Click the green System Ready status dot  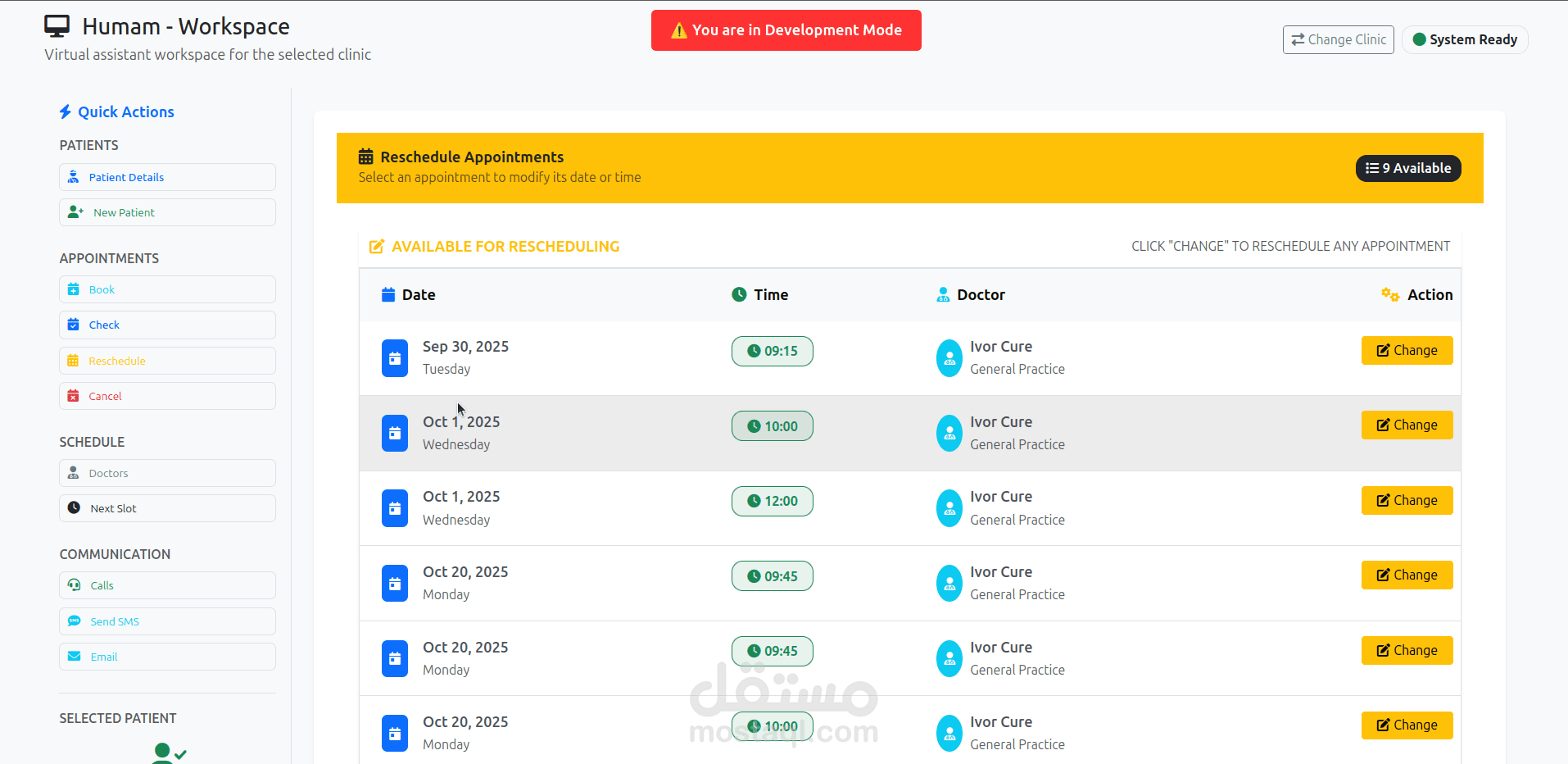[x=1420, y=39]
